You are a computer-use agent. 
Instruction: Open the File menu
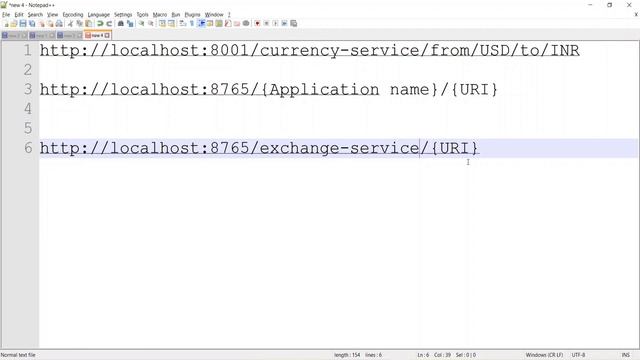pos(6,15)
